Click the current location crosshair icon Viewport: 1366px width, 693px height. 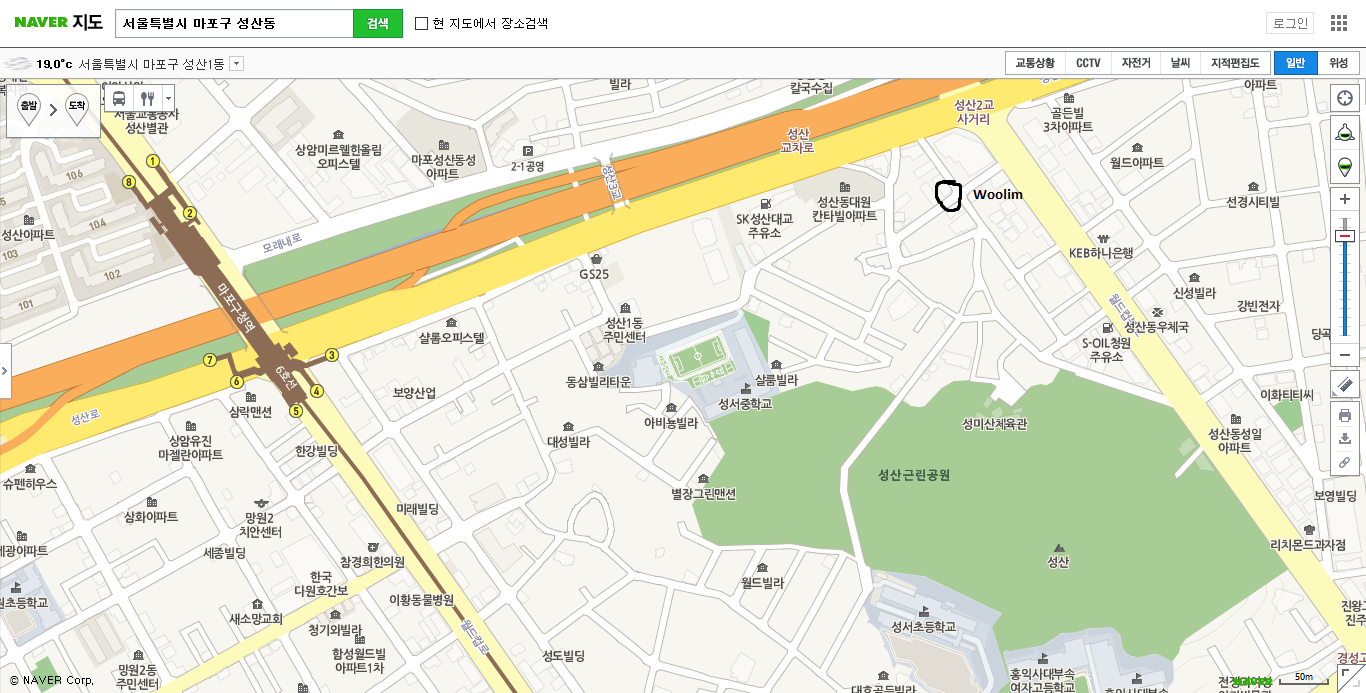(x=1345, y=98)
